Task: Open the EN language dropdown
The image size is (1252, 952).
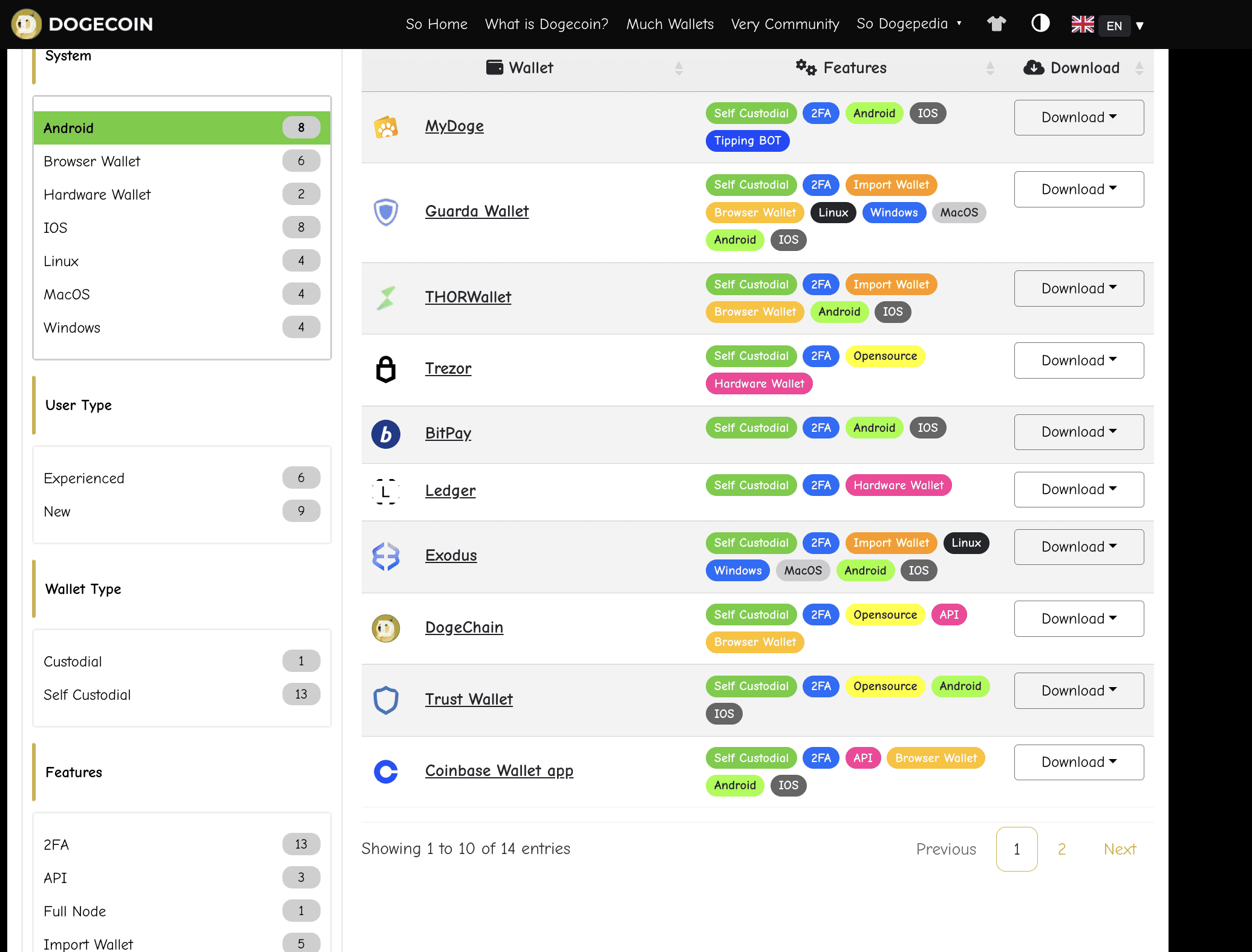Action: point(1113,25)
